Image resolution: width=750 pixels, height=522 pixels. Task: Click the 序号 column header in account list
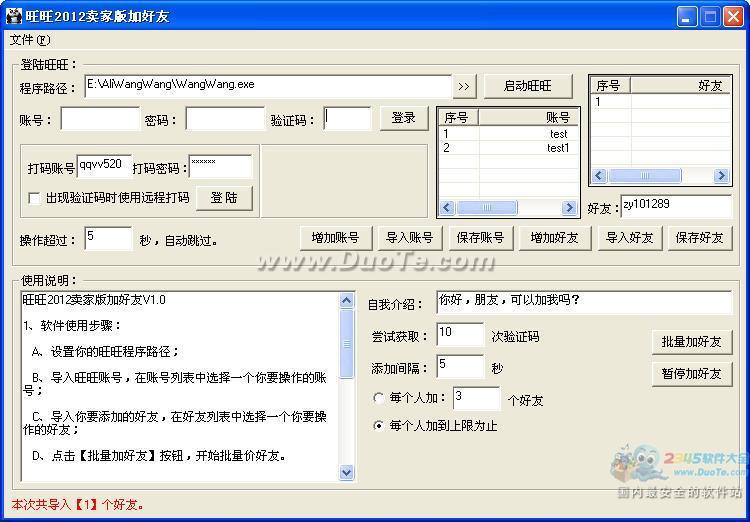pyautogui.click(x=459, y=117)
